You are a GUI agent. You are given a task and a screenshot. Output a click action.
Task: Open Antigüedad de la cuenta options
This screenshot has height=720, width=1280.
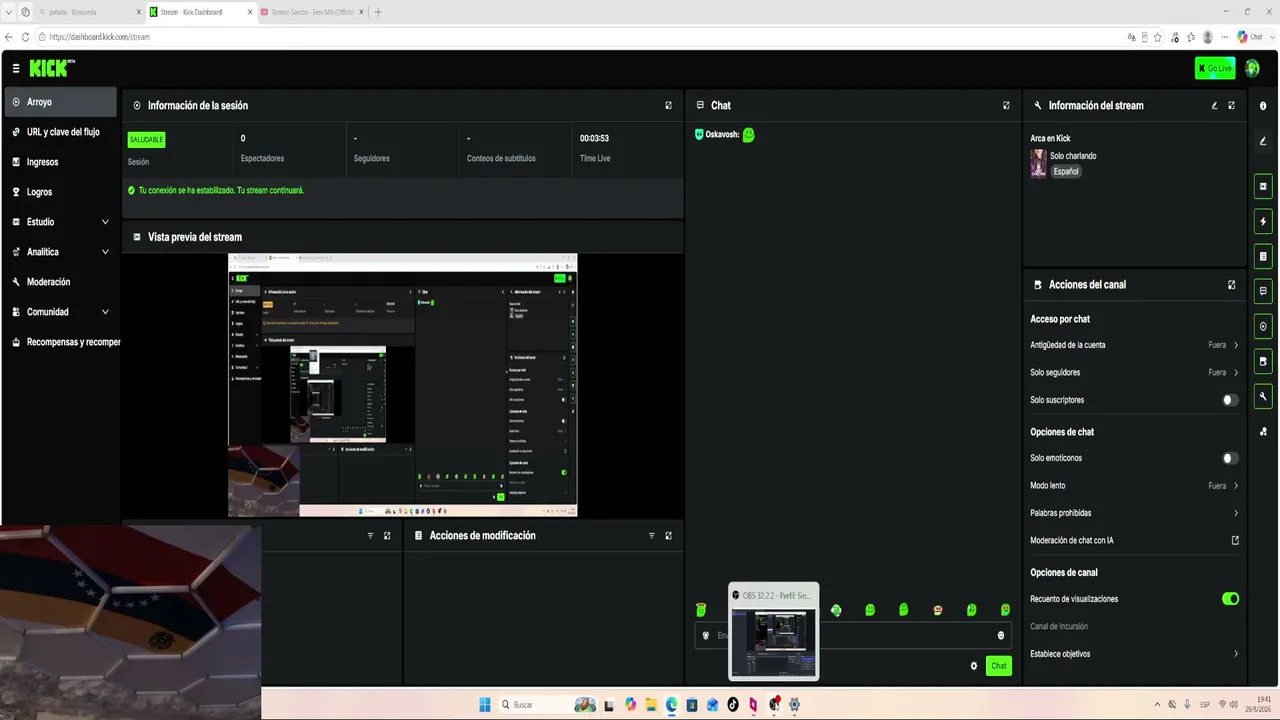click(1135, 345)
